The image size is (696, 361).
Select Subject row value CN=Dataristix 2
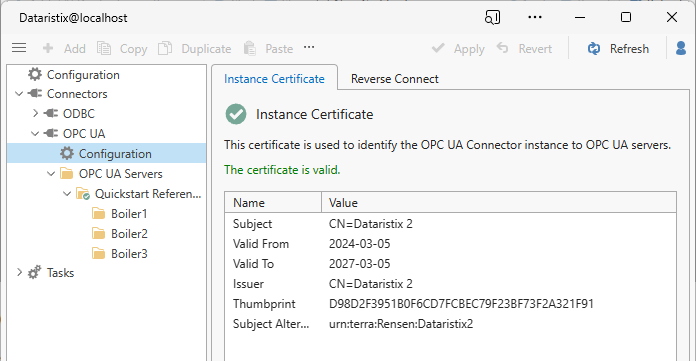pos(371,224)
